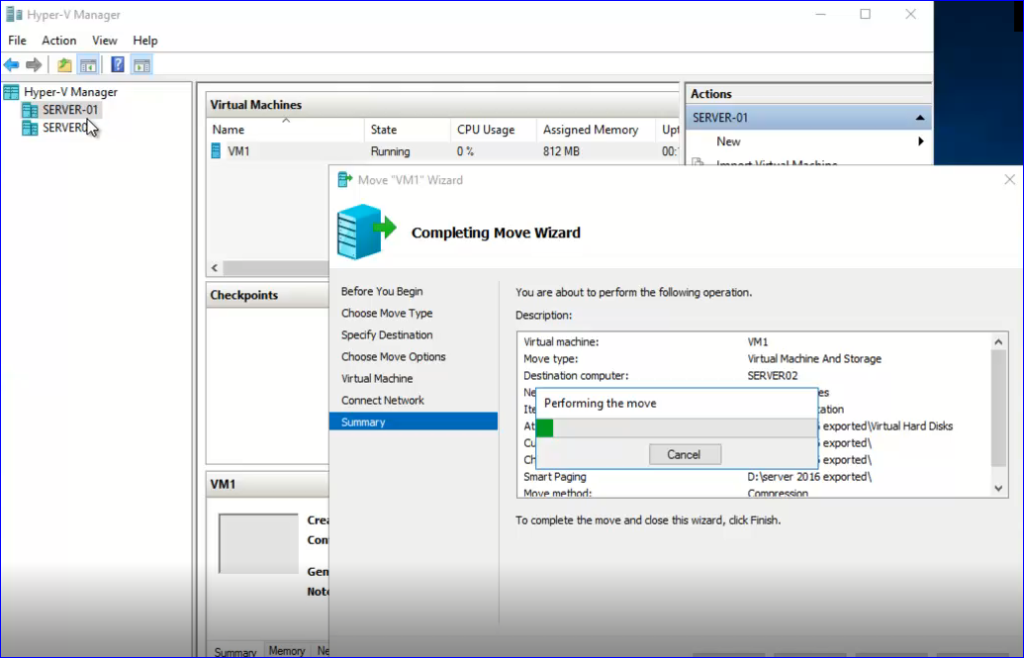Close the Move VM1 Wizard
This screenshot has width=1024, height=658.
(1010, 179)
